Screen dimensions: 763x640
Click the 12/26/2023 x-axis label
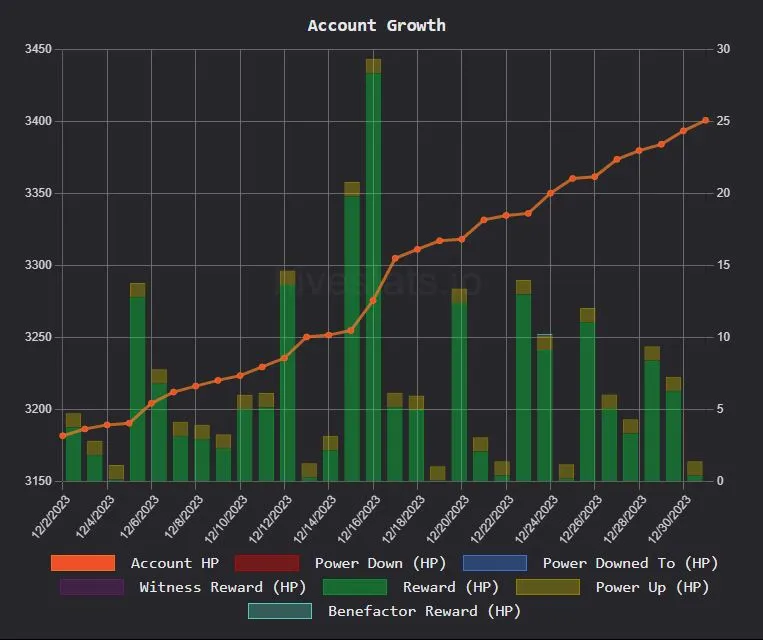click(581, 519)
